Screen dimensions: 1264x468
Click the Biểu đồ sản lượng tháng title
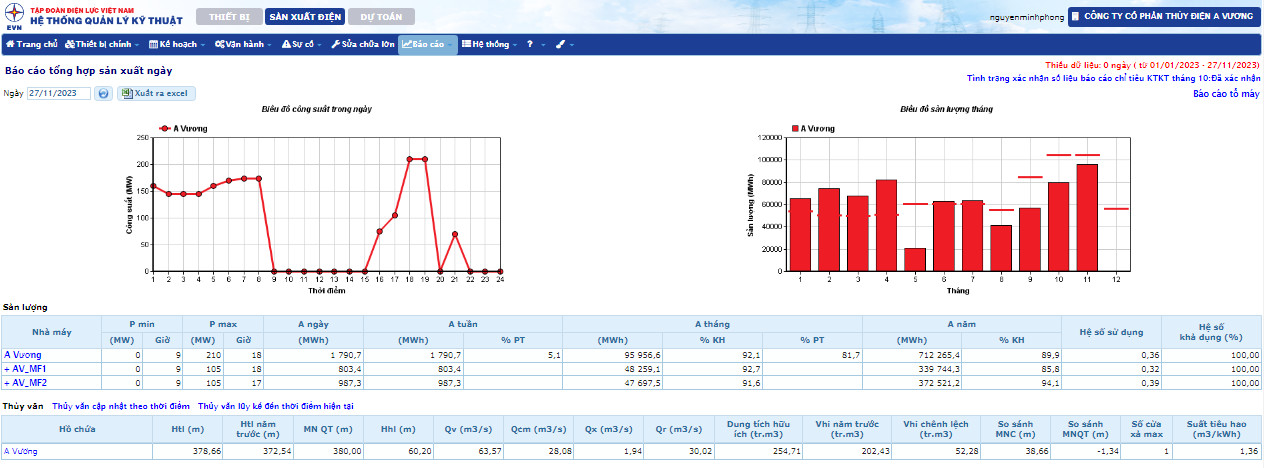pyautogui.click(x=946, y=108)
